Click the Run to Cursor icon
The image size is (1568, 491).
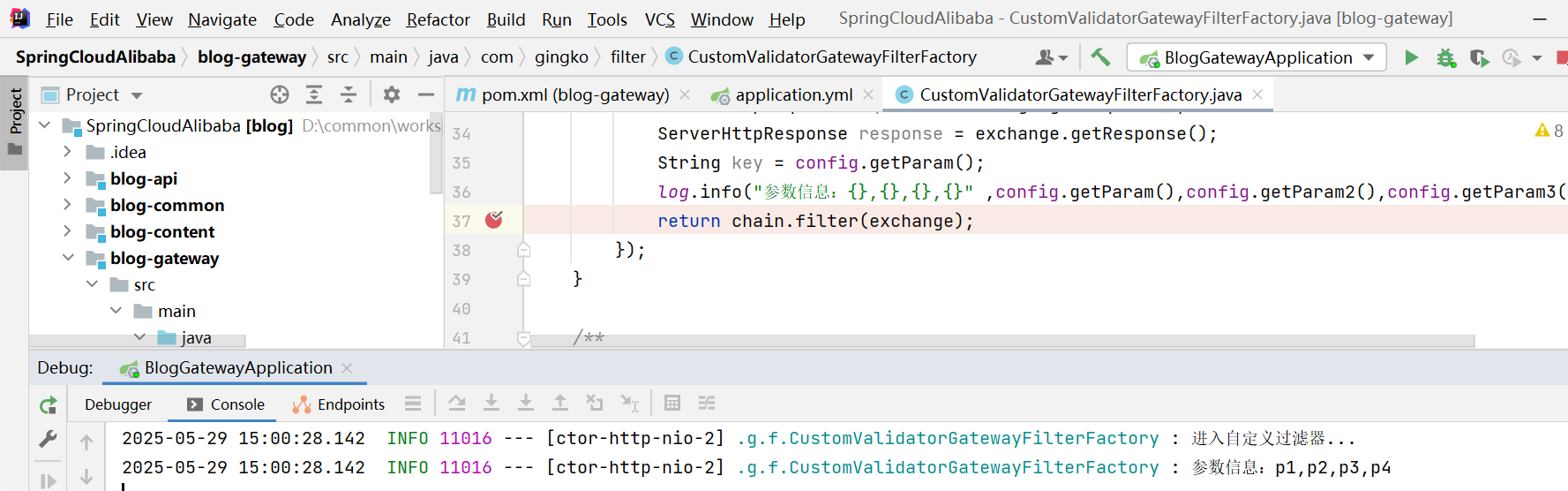pos(629,404)
